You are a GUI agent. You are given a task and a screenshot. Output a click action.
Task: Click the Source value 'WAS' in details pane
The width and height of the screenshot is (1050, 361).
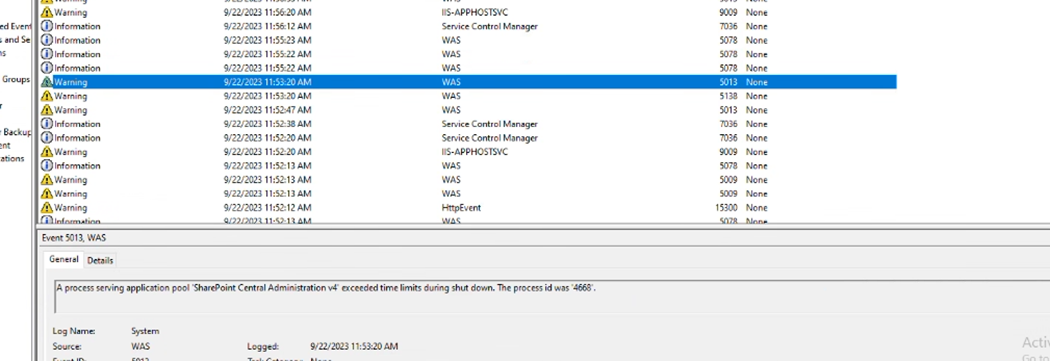[x=141, y=346]
